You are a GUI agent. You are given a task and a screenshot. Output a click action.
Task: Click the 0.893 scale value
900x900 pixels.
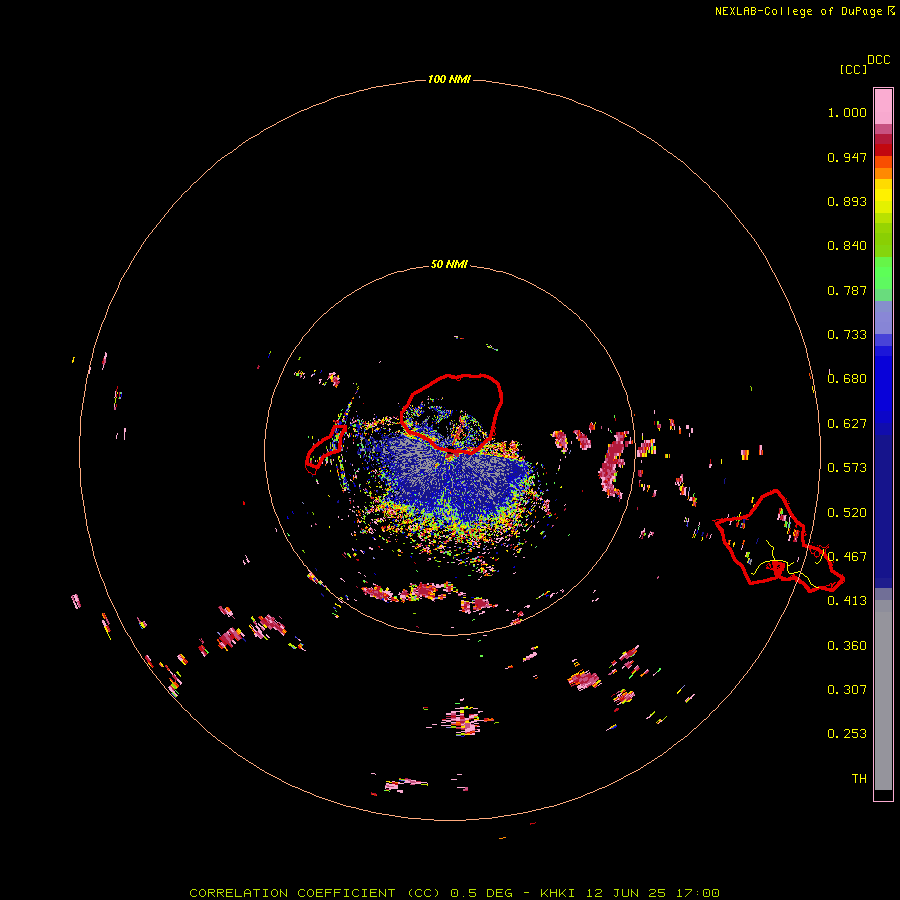click(847, 201)
